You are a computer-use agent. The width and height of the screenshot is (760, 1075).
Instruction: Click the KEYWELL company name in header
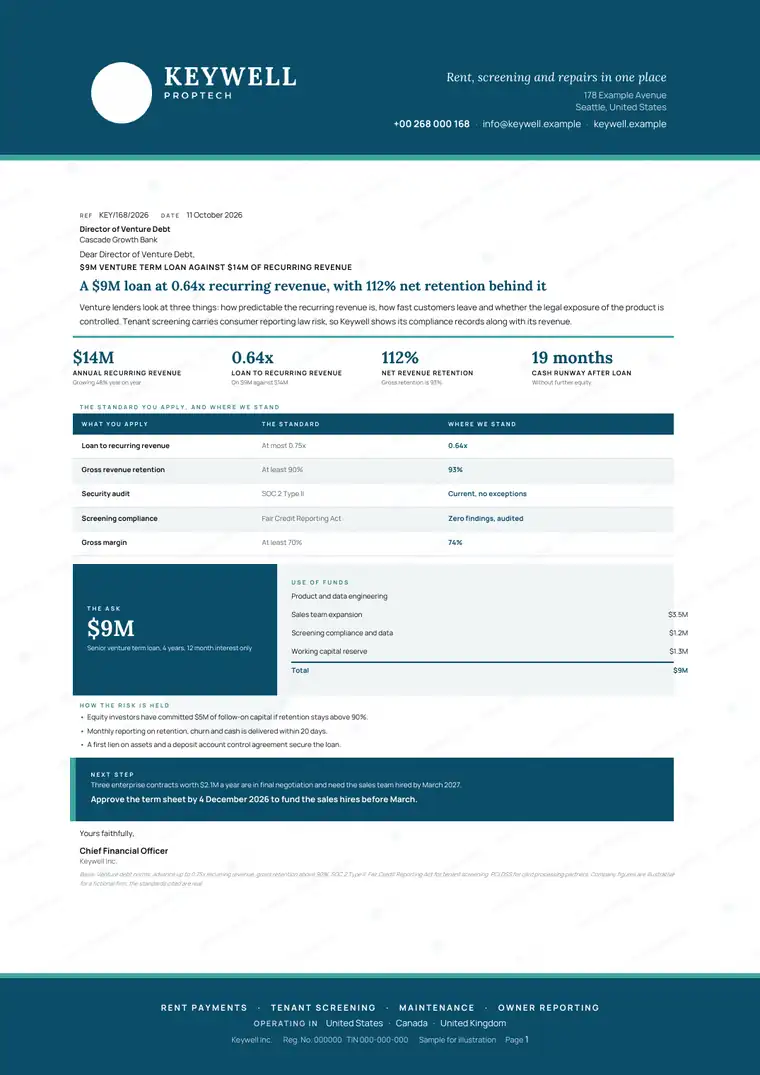pos(230,76)
